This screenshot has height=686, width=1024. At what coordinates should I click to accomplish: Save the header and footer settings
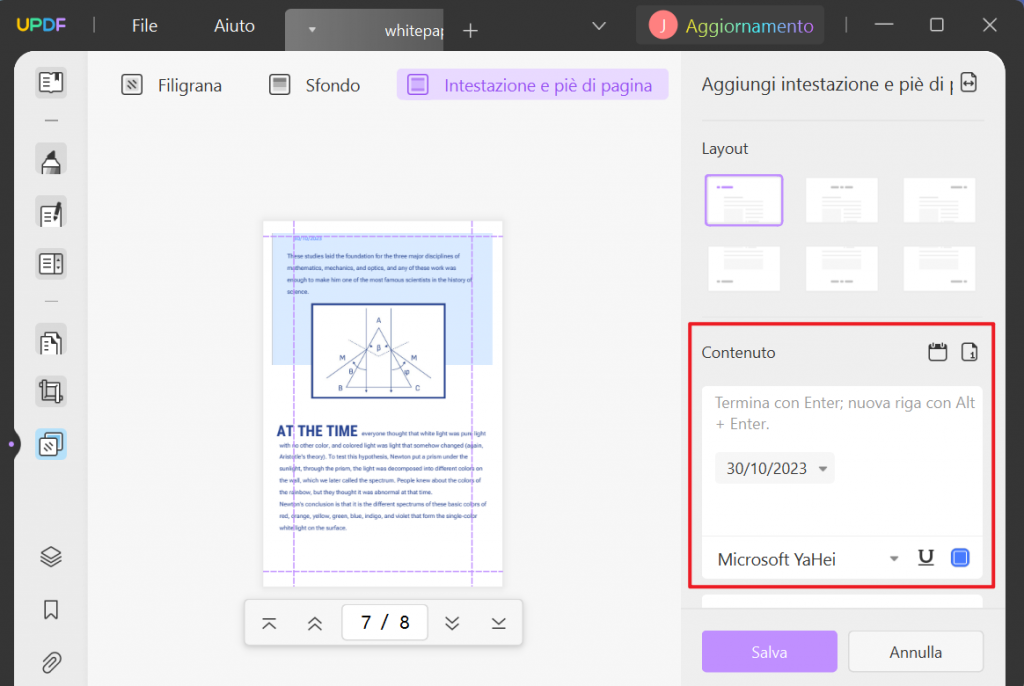(769, 651)
